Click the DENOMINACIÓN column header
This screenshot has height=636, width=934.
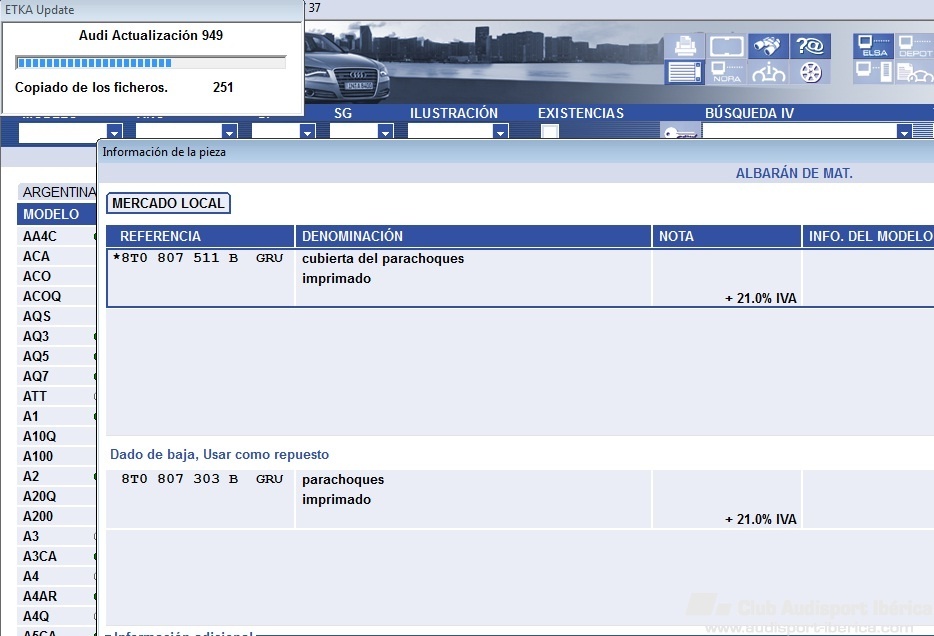tap(473, 236)
